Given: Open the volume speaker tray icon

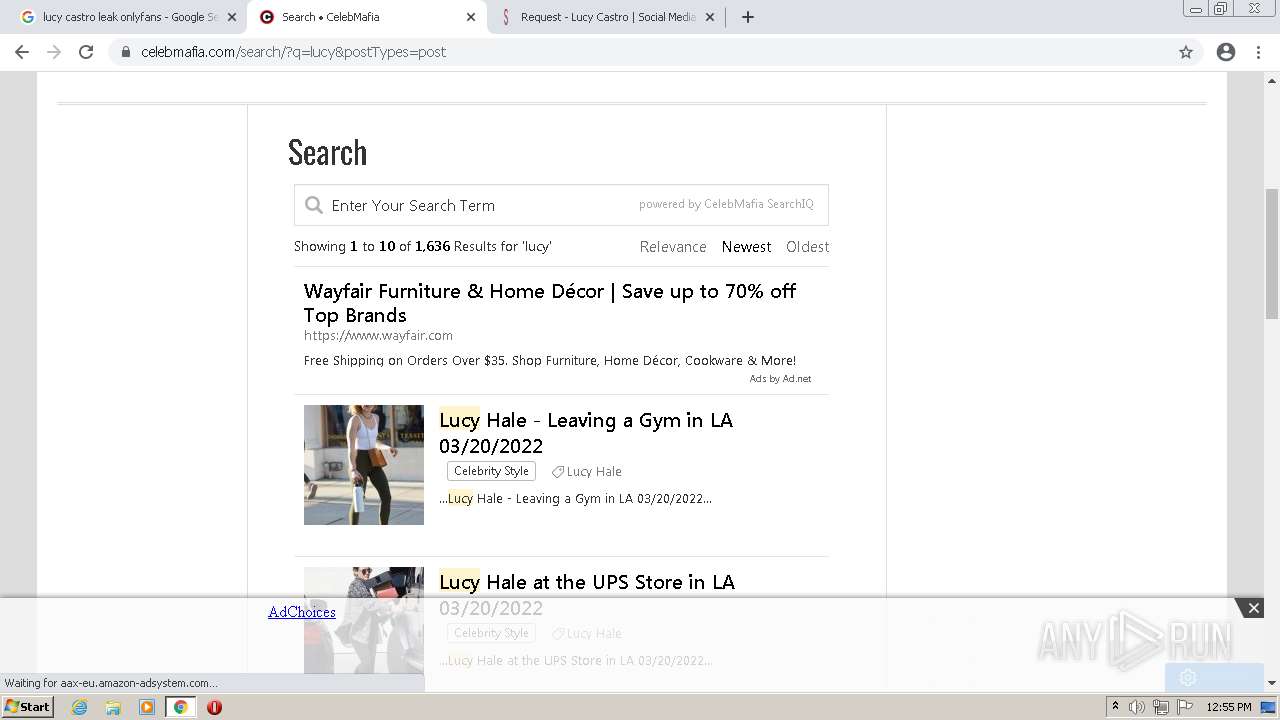Looking at the screenshot, I should coord(1137,707).
